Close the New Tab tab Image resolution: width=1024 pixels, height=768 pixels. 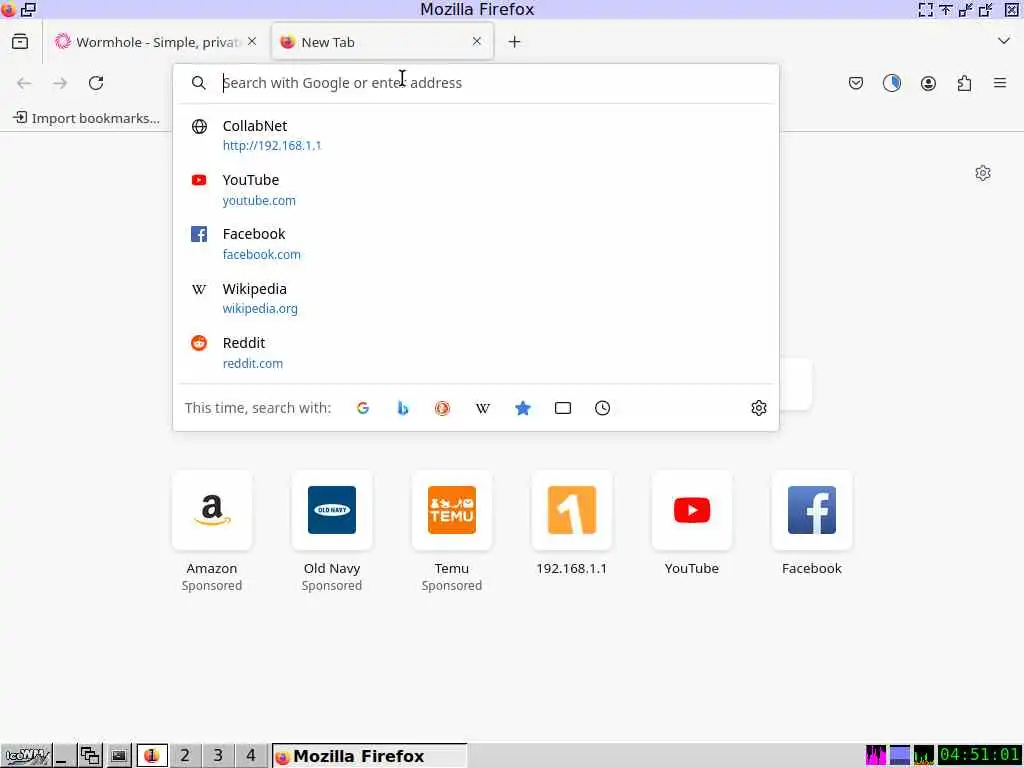point(477,41)
